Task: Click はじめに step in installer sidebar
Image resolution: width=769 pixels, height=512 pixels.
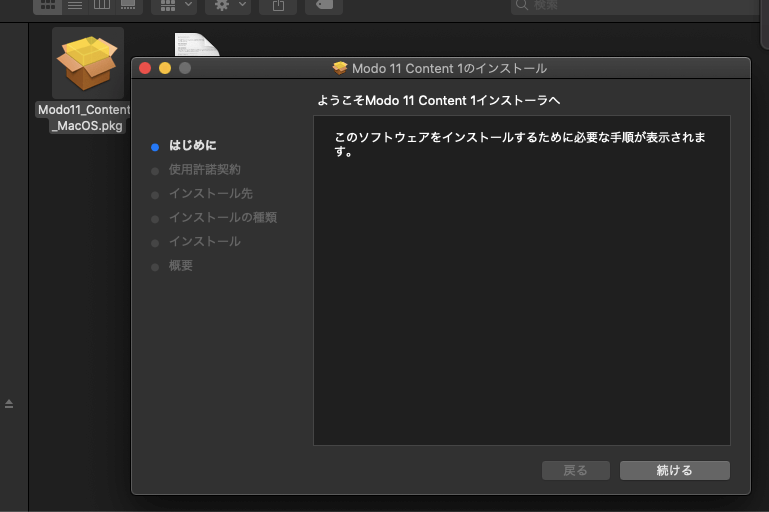Action: point(192,145)
